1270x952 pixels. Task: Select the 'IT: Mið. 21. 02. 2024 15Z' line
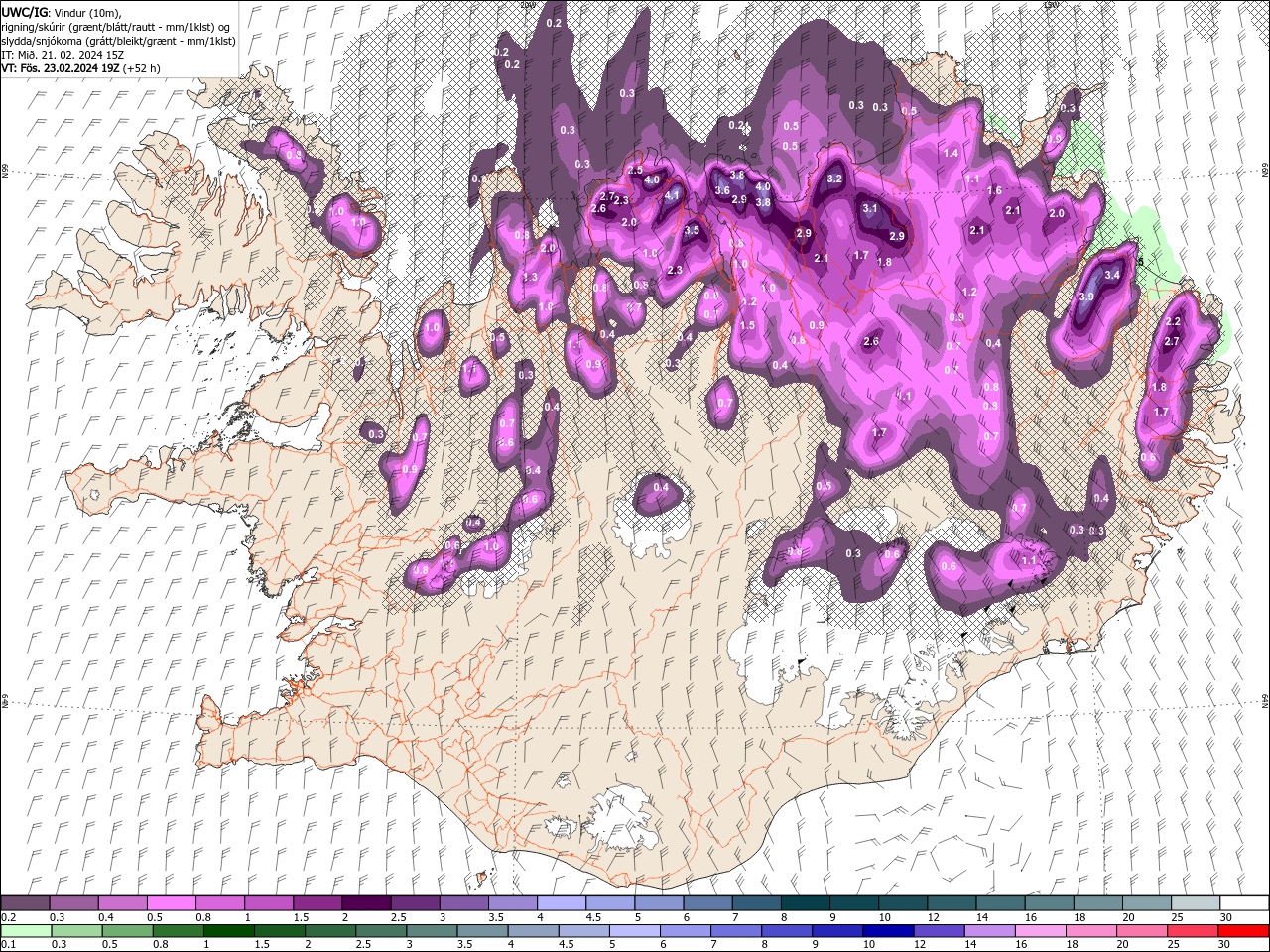[x=63, y=55]
